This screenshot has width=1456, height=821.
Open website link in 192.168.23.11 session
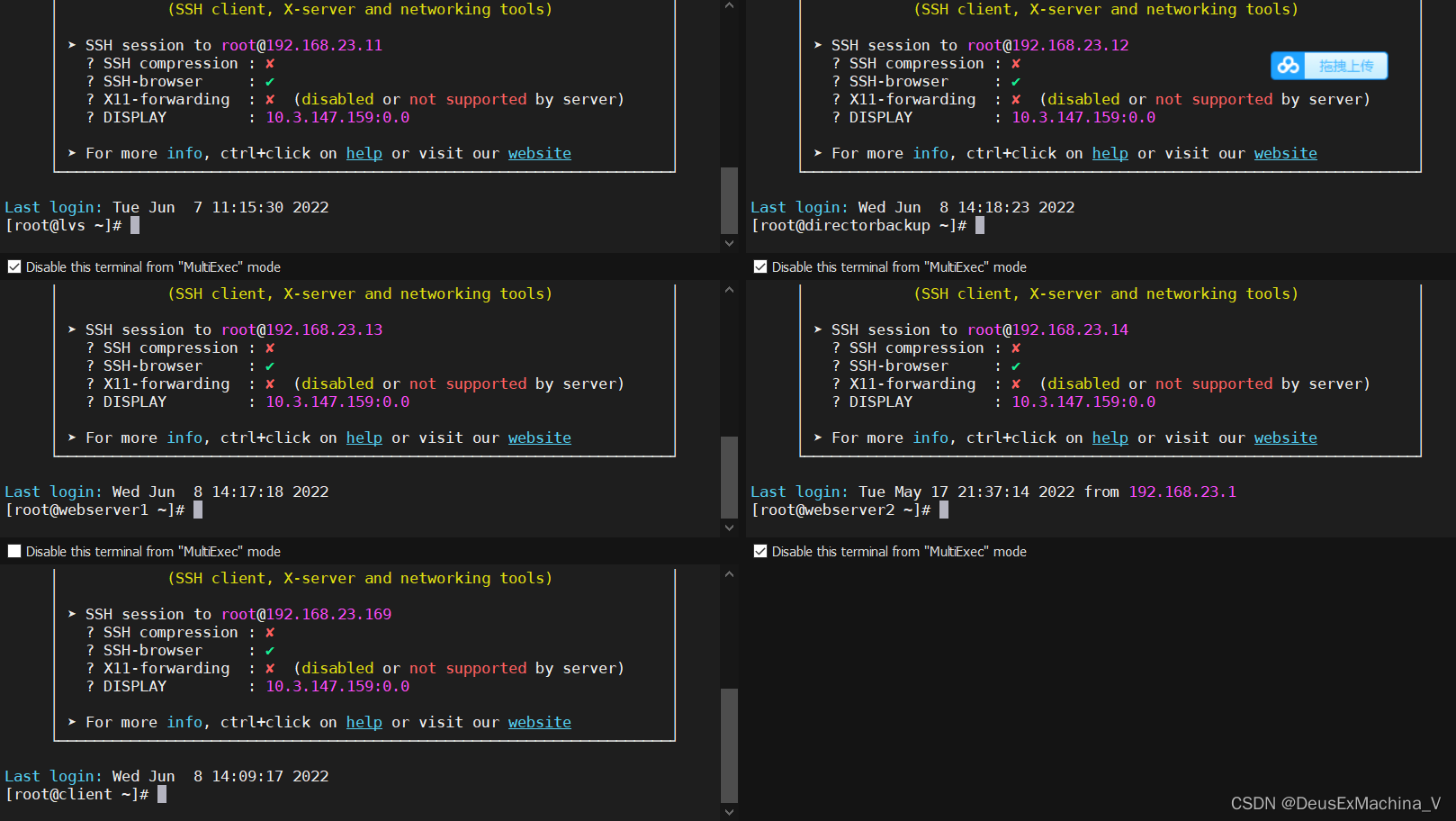(x=540, y=153)
